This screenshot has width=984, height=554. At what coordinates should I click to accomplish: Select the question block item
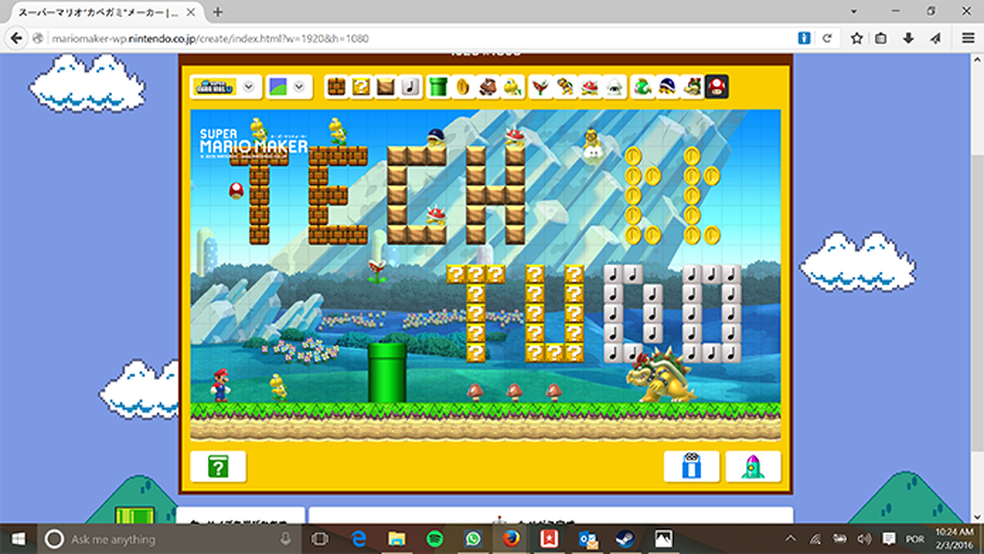[x=361, y=87]
